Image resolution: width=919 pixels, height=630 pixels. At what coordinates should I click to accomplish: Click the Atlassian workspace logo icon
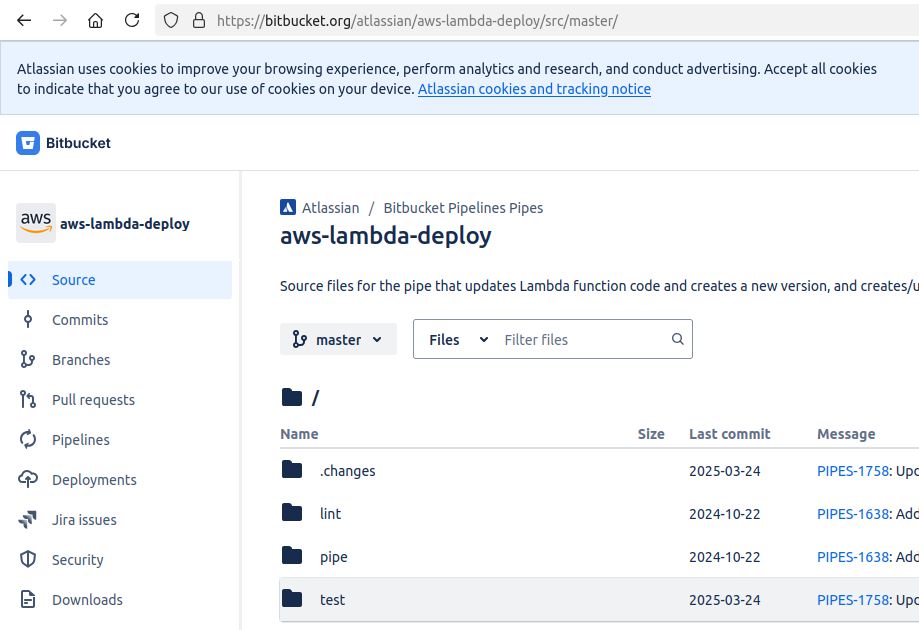288,207
